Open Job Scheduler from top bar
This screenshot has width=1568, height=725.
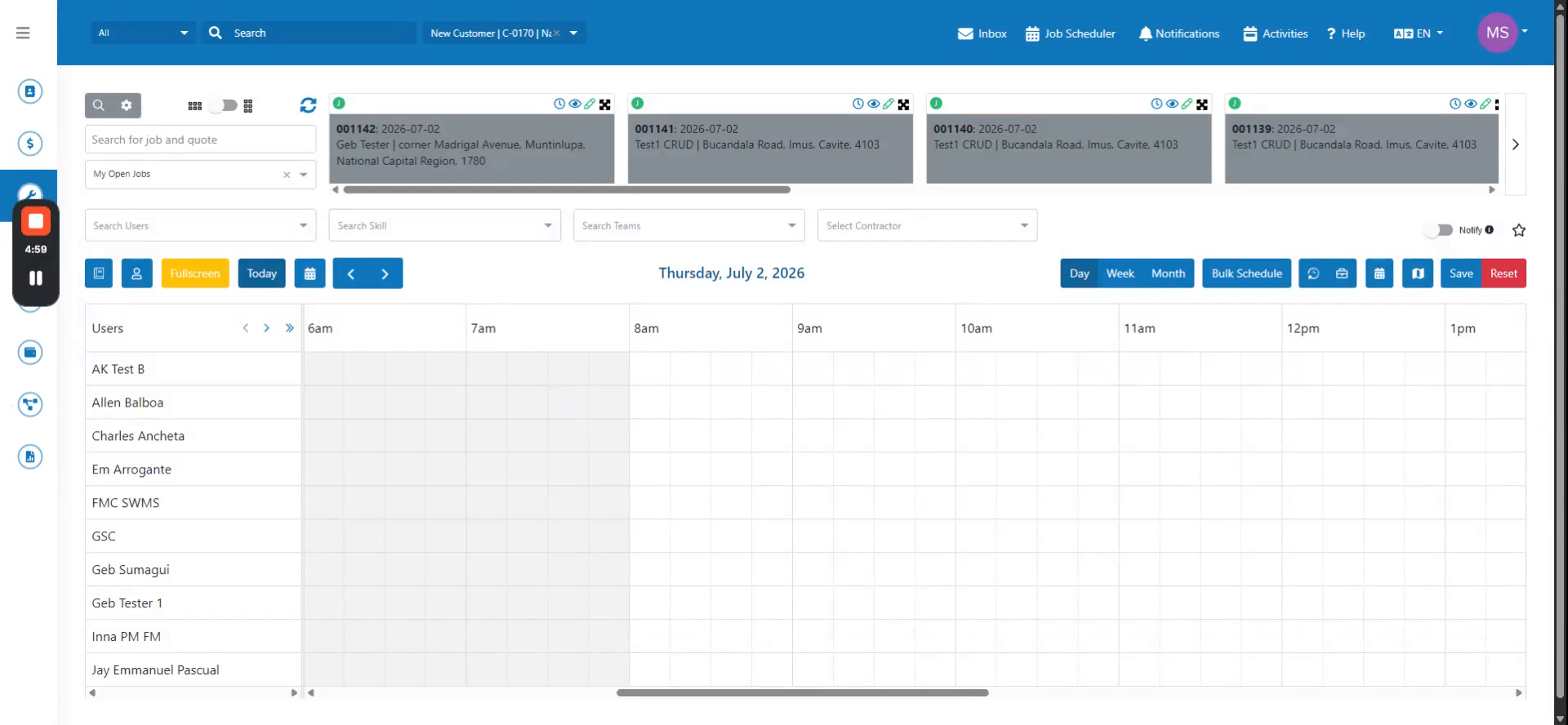[x=1071, y=33]
